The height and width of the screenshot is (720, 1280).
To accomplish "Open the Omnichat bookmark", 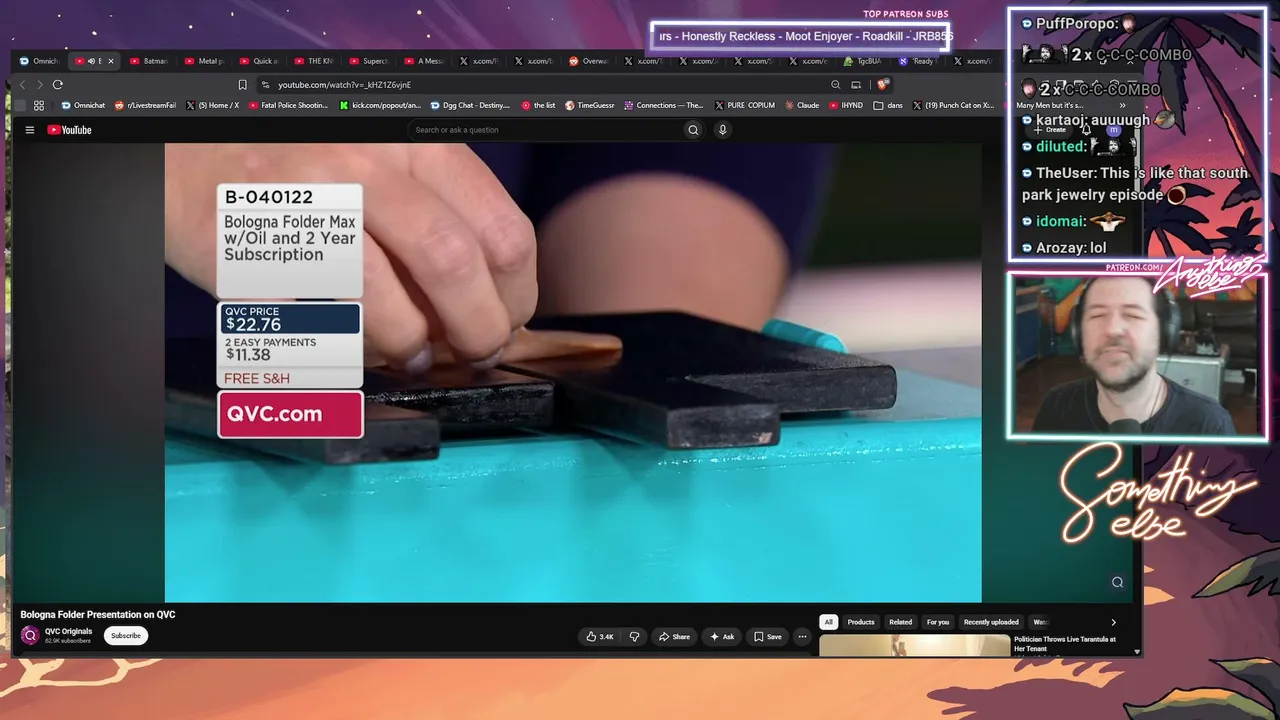I will pyautogui.click(x=83, y=105).
